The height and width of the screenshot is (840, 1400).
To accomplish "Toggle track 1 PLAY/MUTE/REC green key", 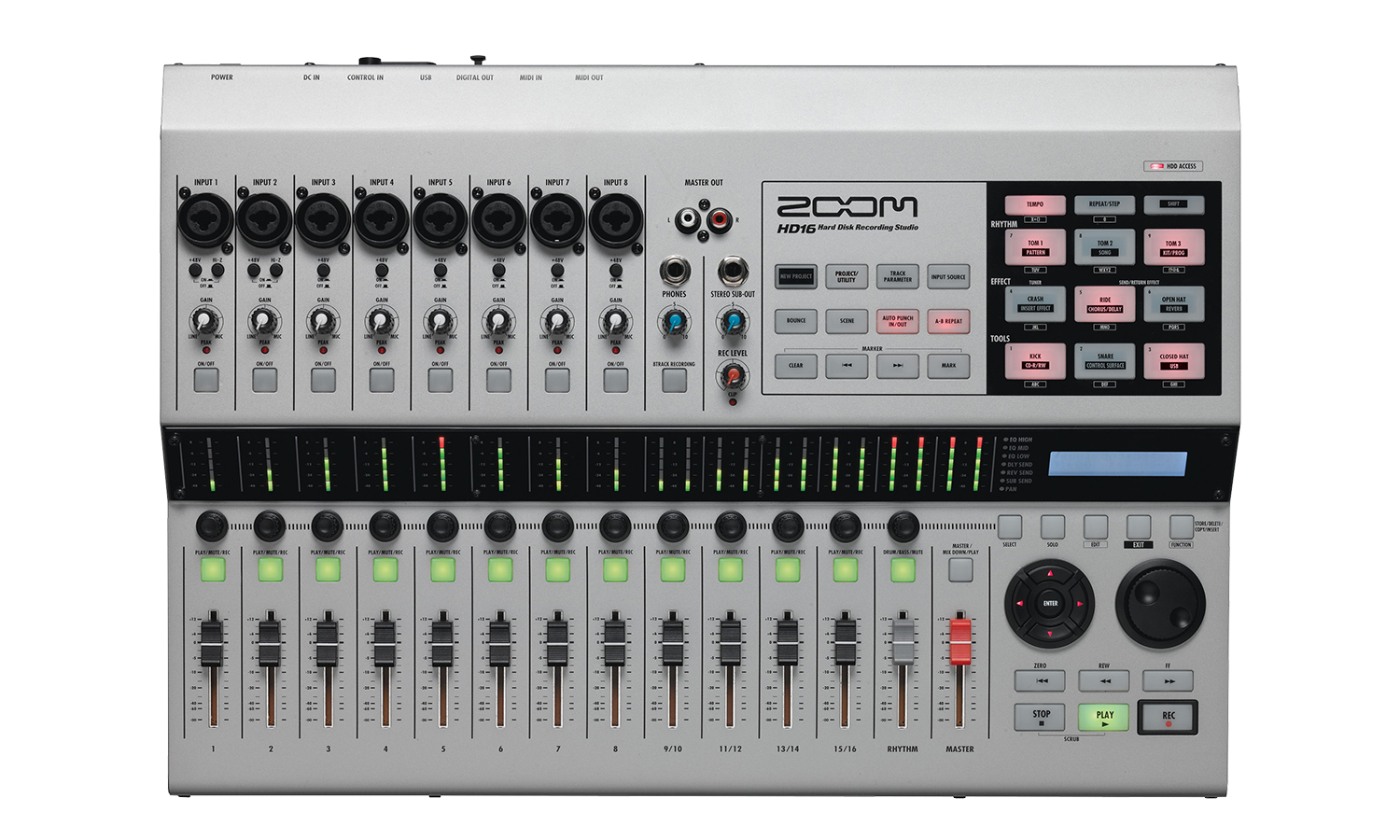I will click(x=213, y=569).
